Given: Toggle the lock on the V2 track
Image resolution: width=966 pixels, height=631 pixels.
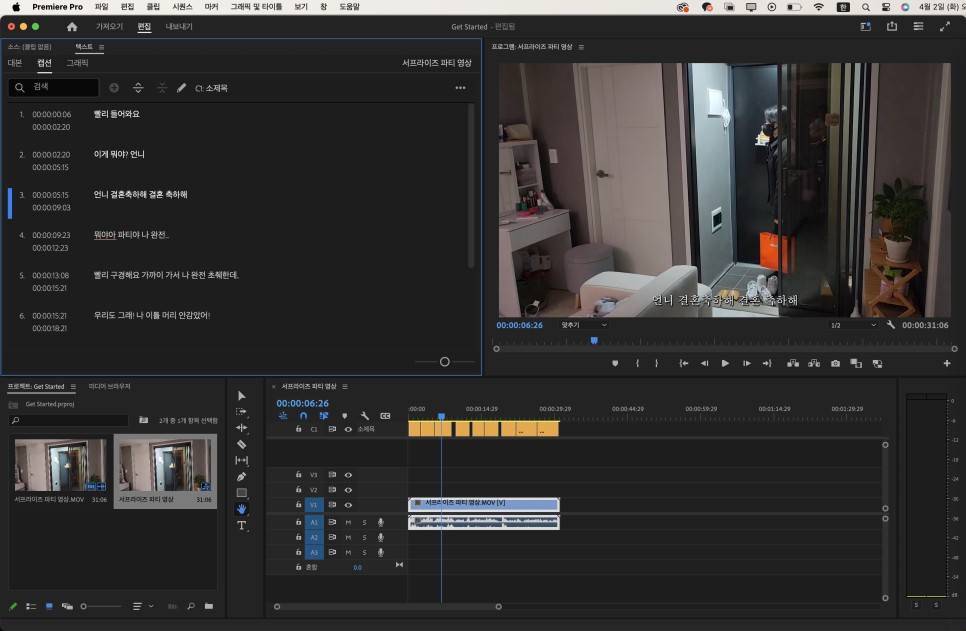Looking at the screenshot, I should [298, 490].
